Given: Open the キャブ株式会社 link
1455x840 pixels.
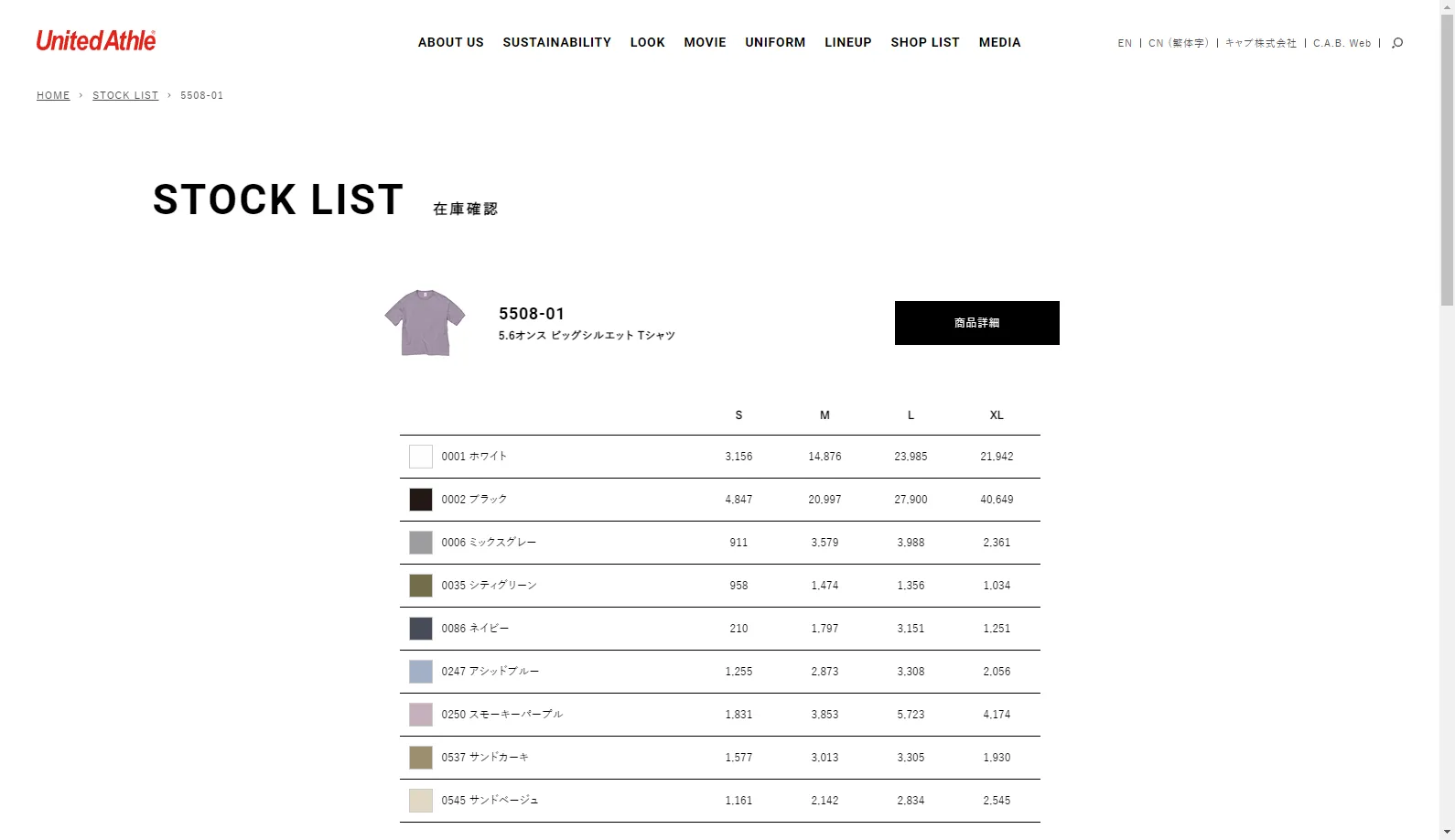Looking at the screenshot, I should coord(1261,43).
